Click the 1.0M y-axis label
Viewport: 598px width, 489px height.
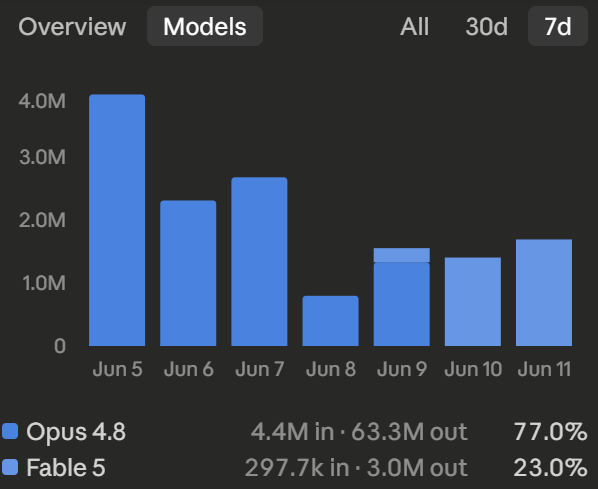click(43, 283)
